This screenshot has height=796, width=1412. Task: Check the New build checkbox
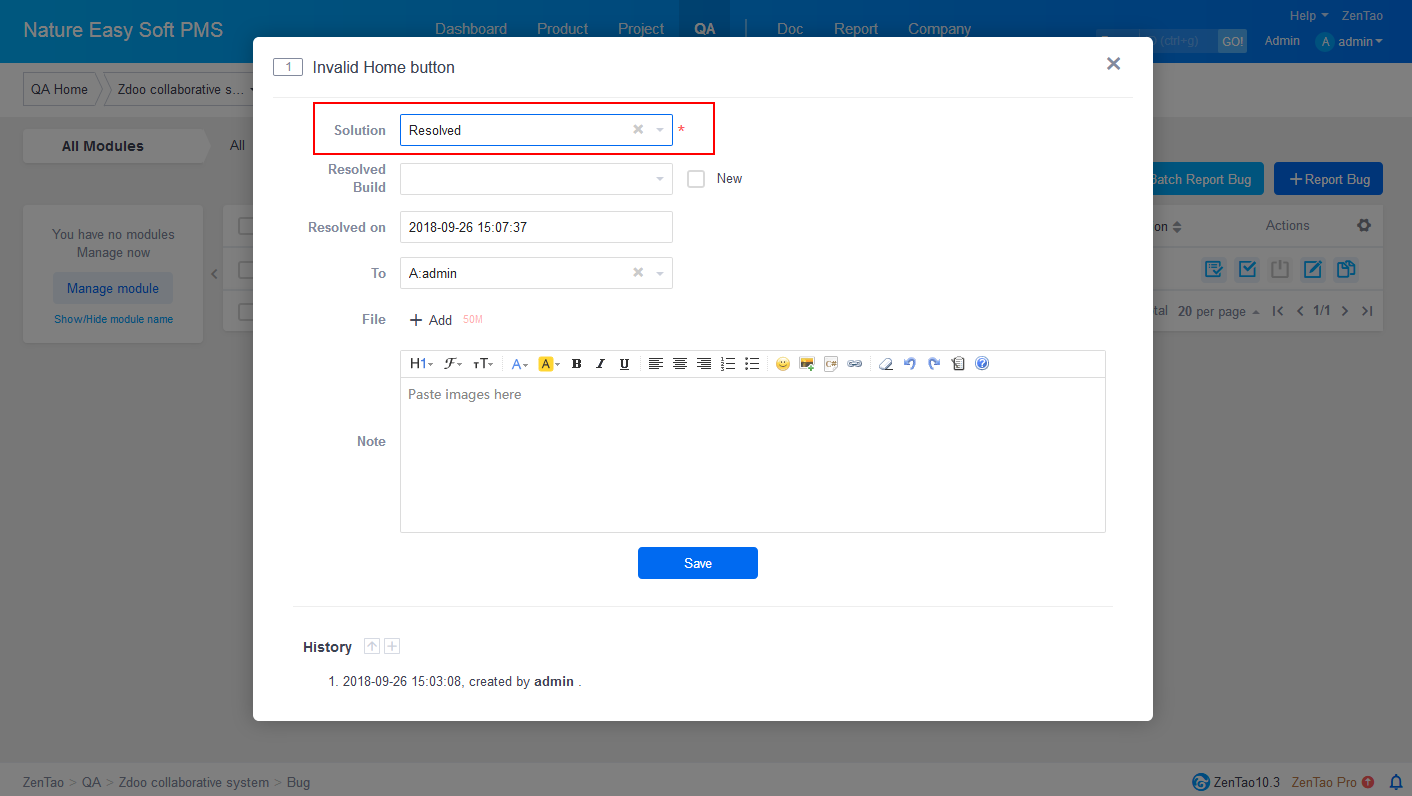click(x=696, y=179)
